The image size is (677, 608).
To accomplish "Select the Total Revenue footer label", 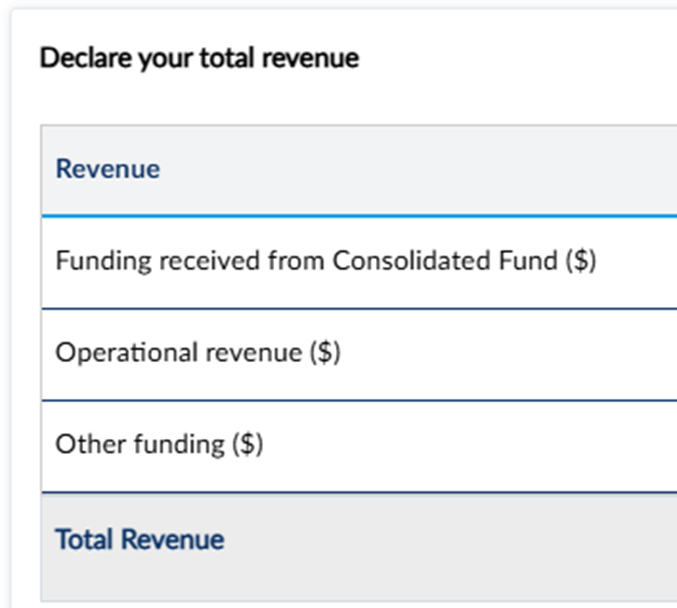I will tap(140, 540).
